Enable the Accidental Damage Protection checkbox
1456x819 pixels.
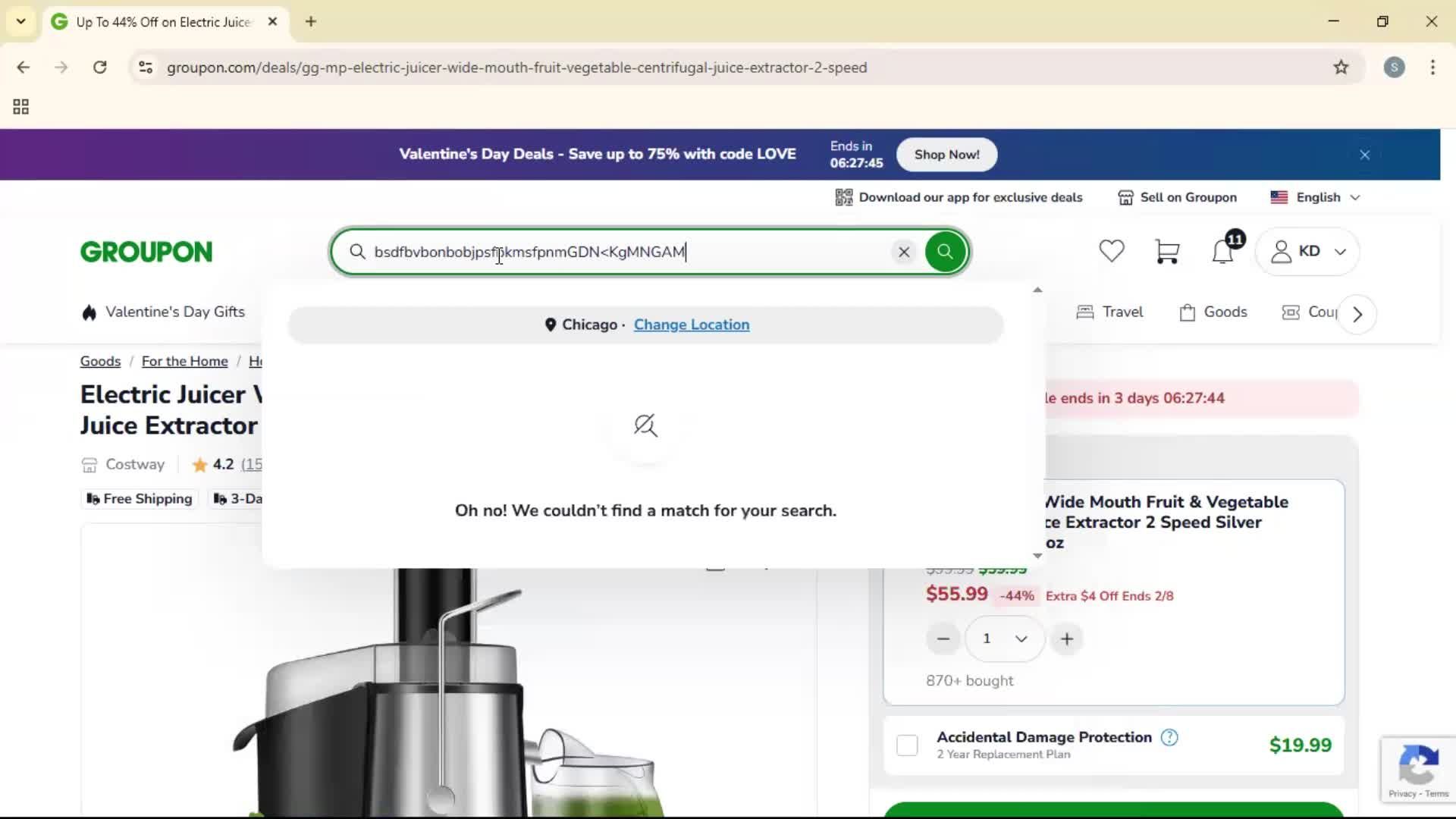coord(907,745)
